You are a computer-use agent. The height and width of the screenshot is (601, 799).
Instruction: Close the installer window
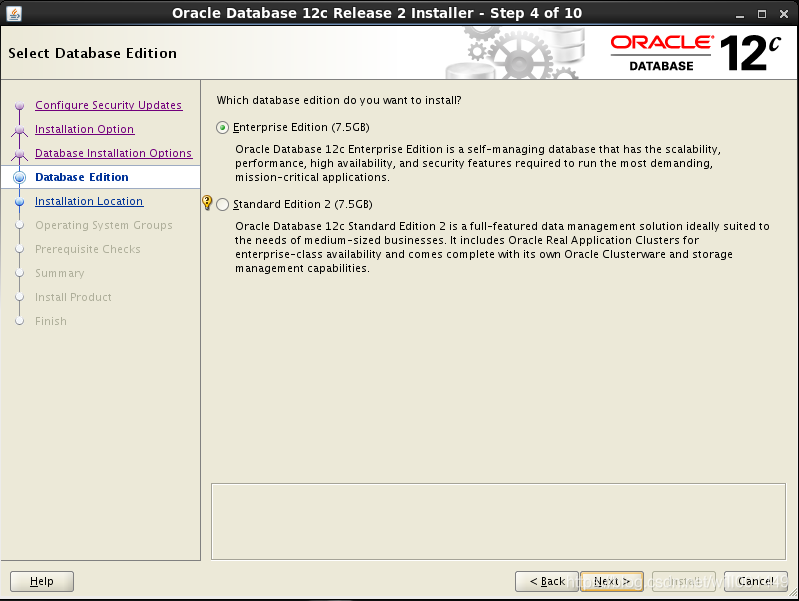click(784, 14)
